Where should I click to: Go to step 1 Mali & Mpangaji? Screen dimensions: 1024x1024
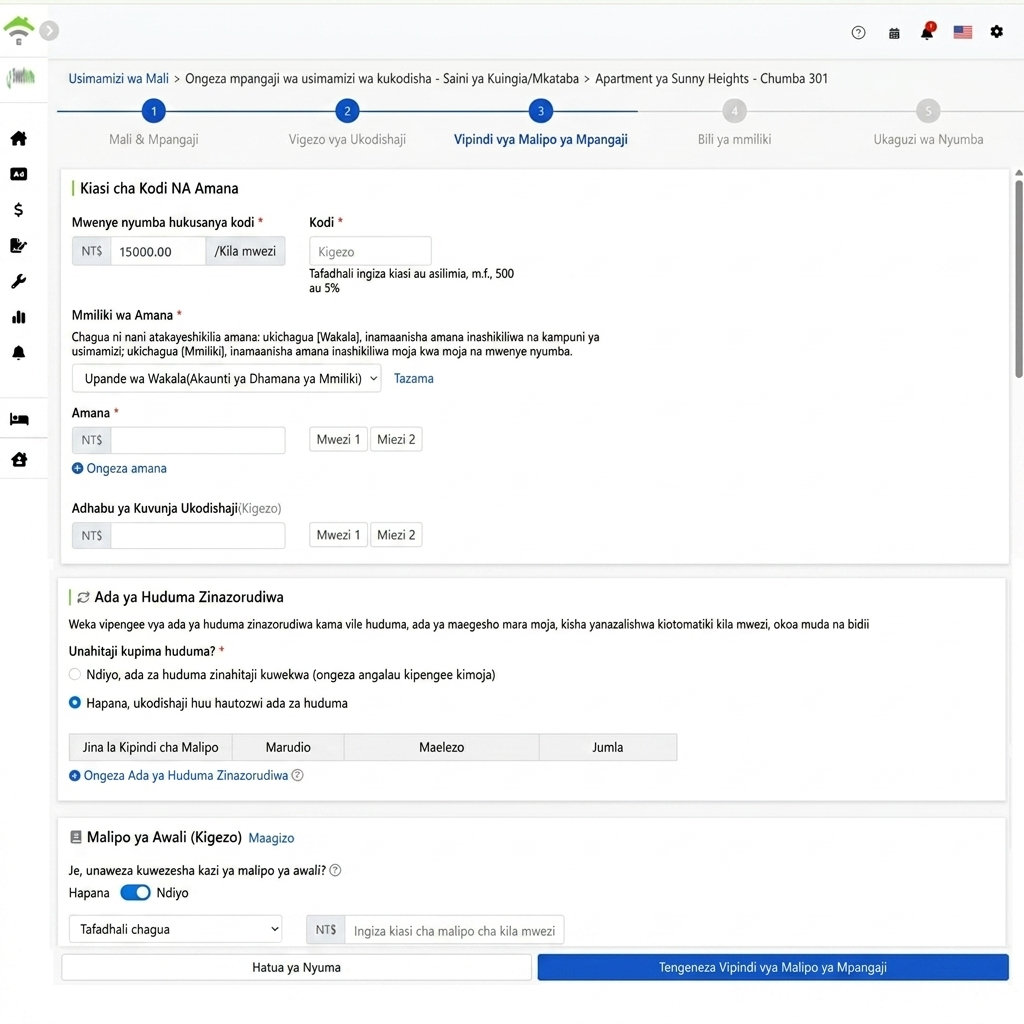click(x=153, y=111)
